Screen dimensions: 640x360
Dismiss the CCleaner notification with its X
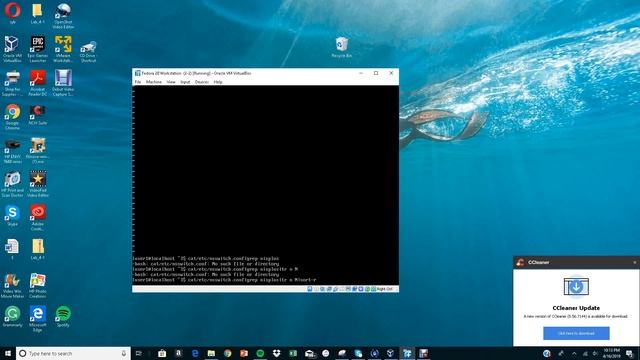pos(634,262)
